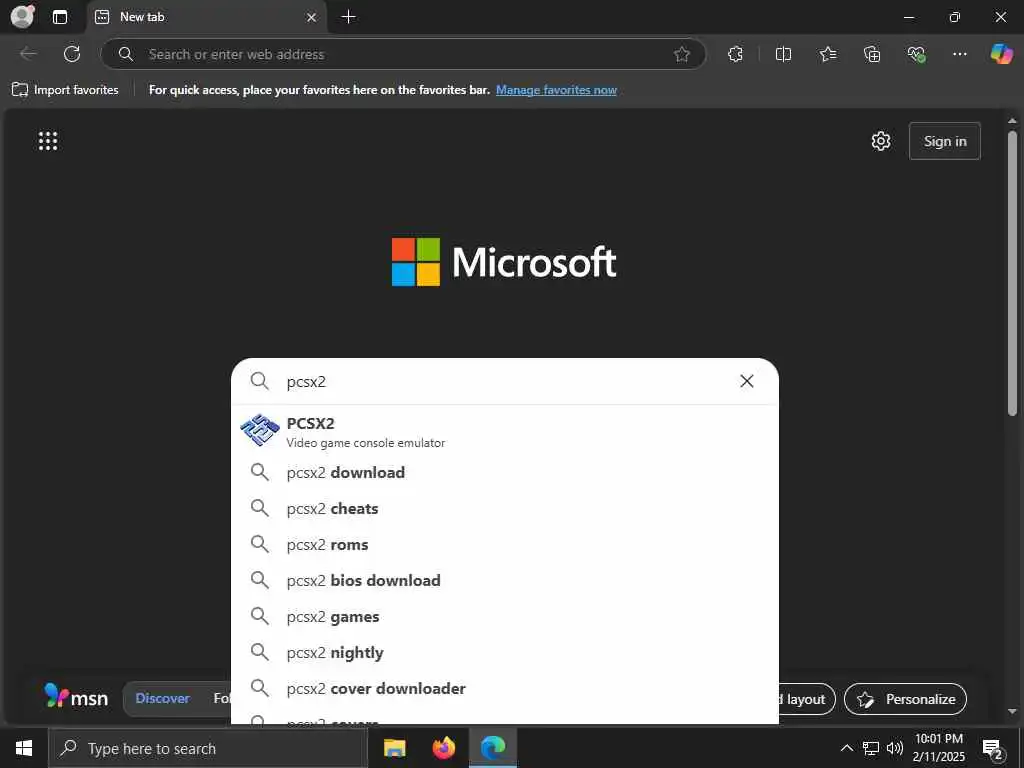Select the pcsx2 bios download suggestion
The height and width of the screenshot is (768, 1024).
[505, 580]
